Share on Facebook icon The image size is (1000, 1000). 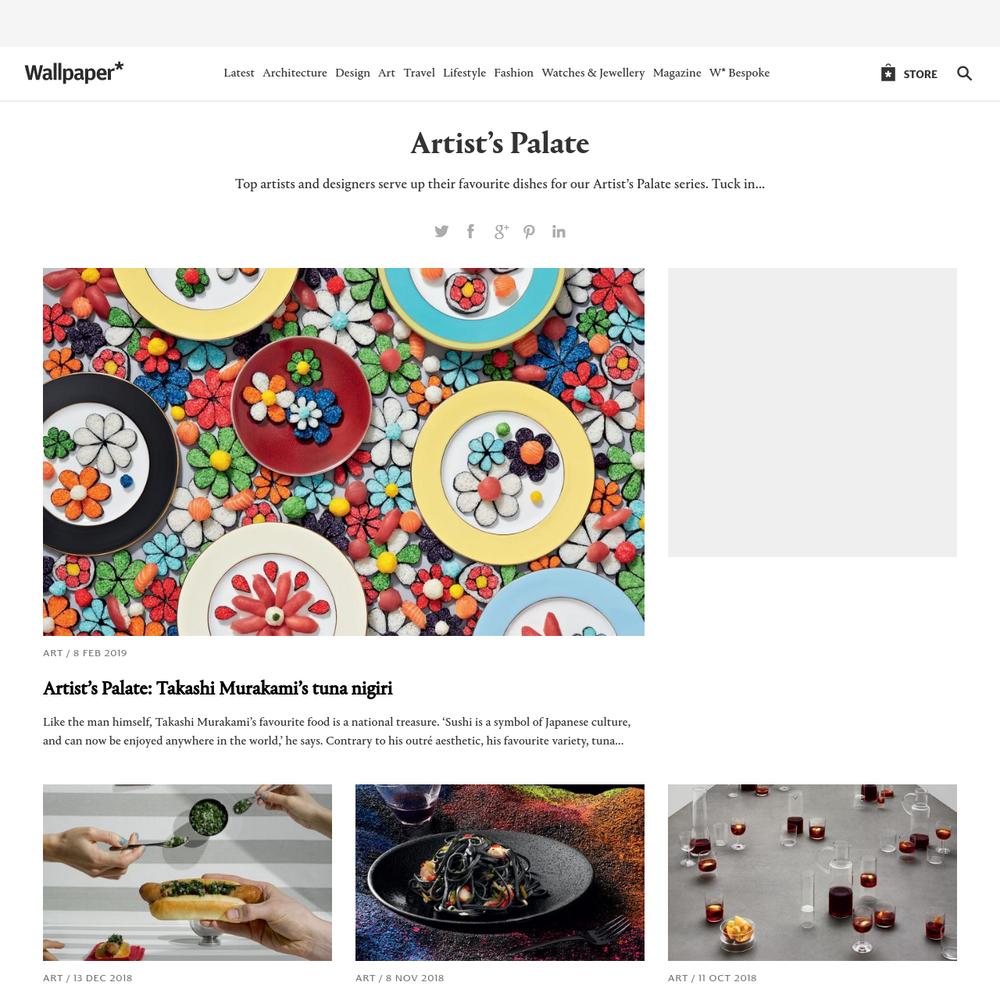coord(471,232)
